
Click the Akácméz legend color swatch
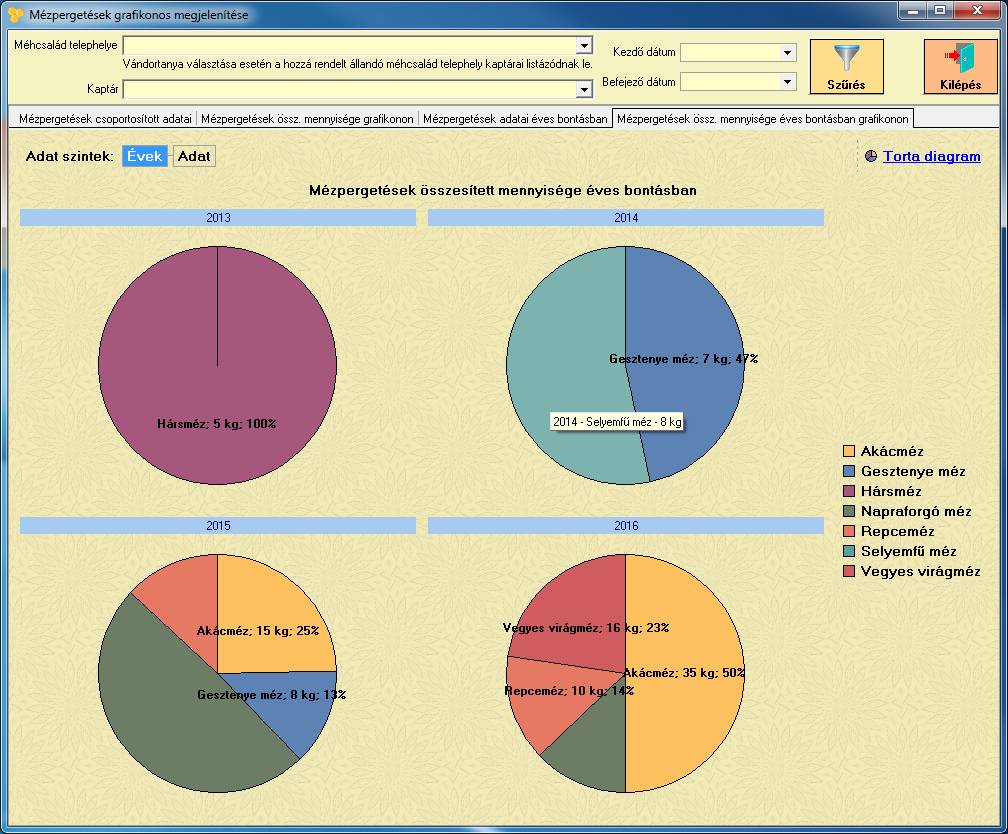pos(849,451)
